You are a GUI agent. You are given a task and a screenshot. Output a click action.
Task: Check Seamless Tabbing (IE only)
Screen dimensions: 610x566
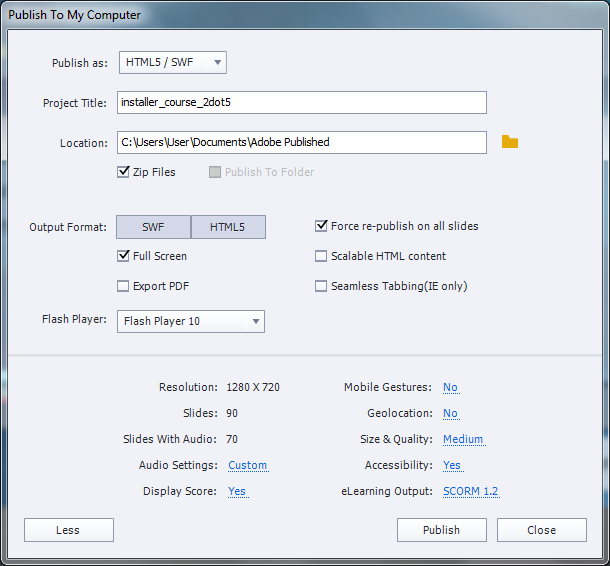(x=321, y=286)
